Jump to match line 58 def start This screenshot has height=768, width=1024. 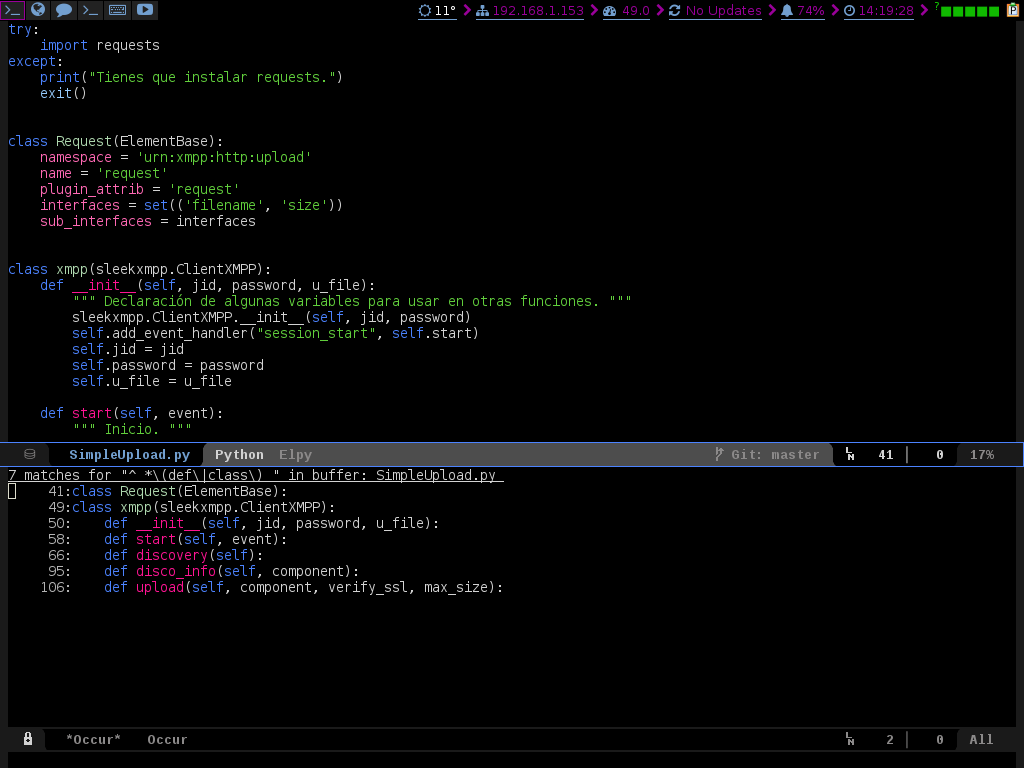pyautogui.click(x=167, y=539)
